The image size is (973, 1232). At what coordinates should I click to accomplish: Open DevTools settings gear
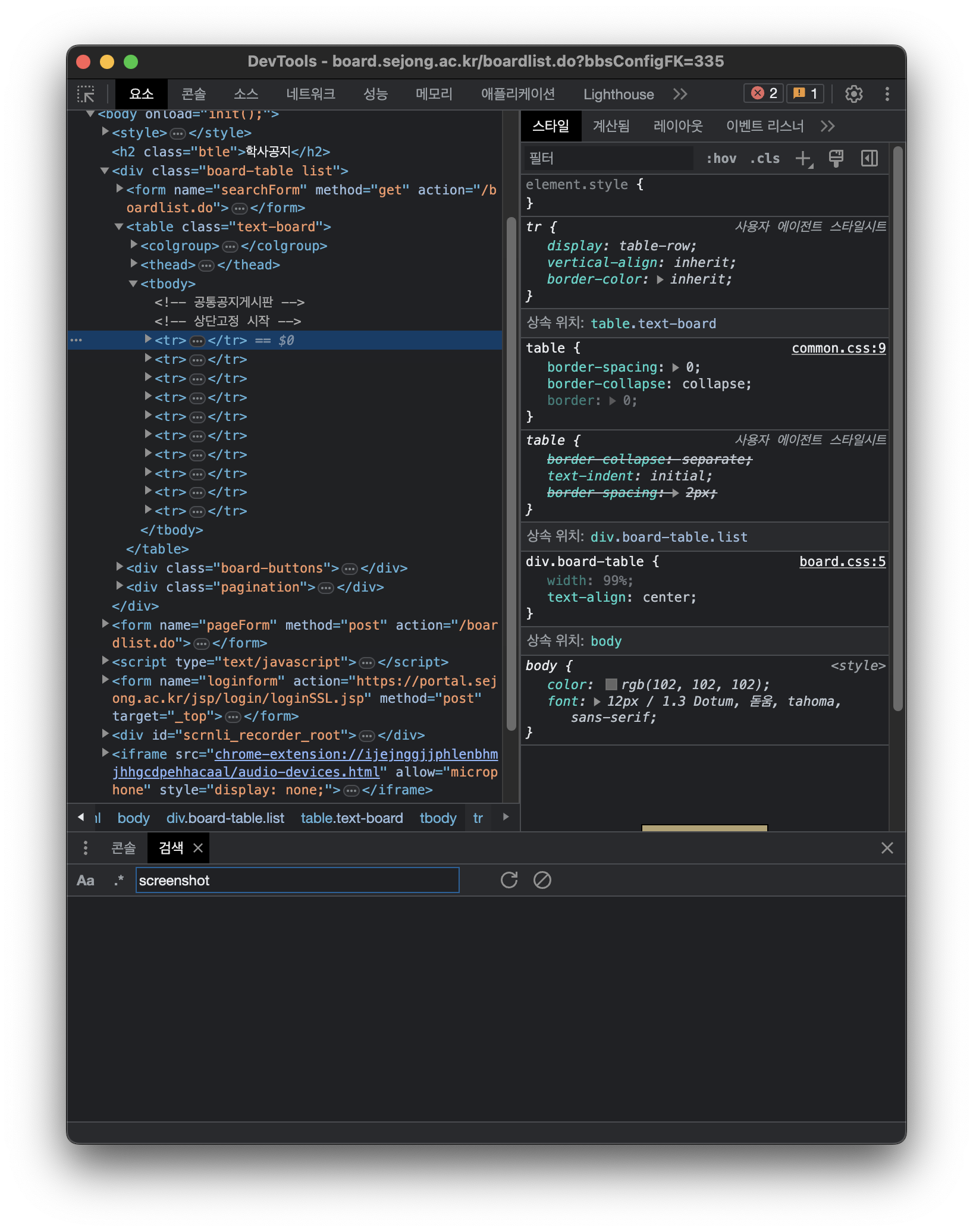tap(853, 94)
